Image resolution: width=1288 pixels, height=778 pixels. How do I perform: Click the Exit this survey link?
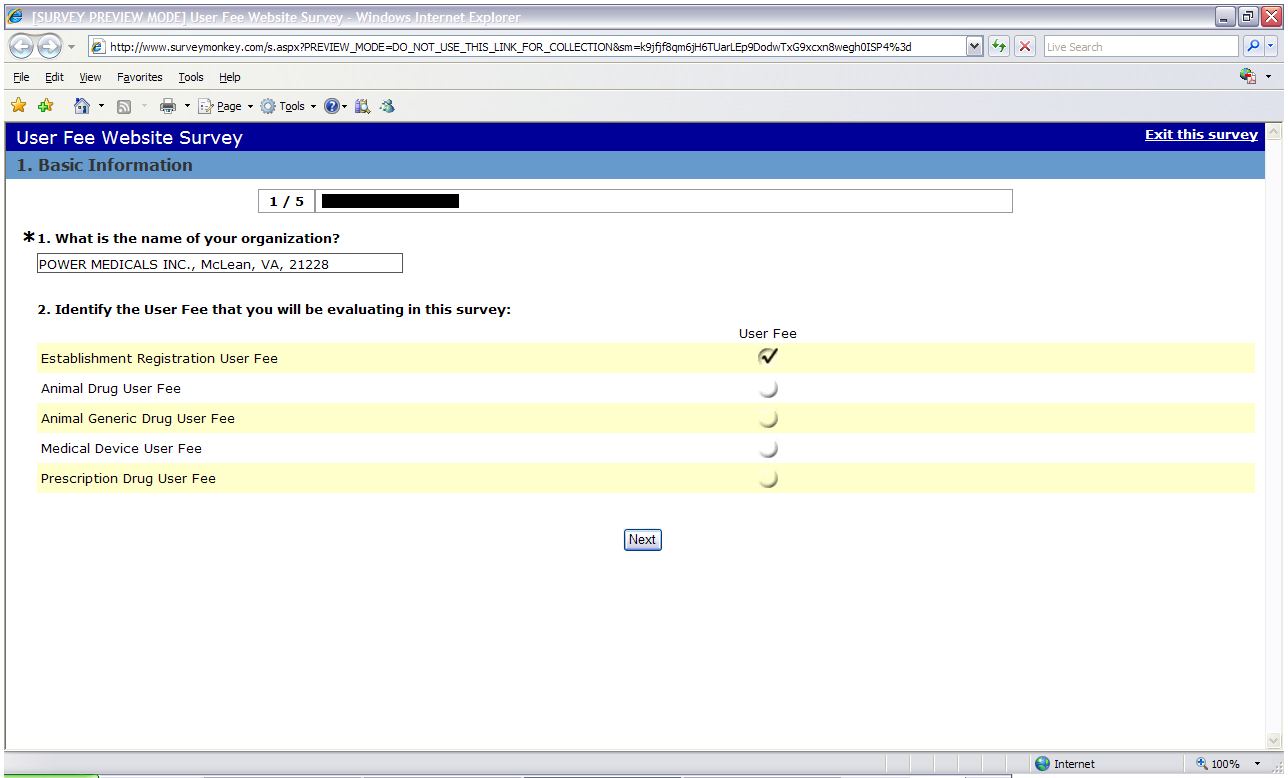click(x=1201, y=135)
